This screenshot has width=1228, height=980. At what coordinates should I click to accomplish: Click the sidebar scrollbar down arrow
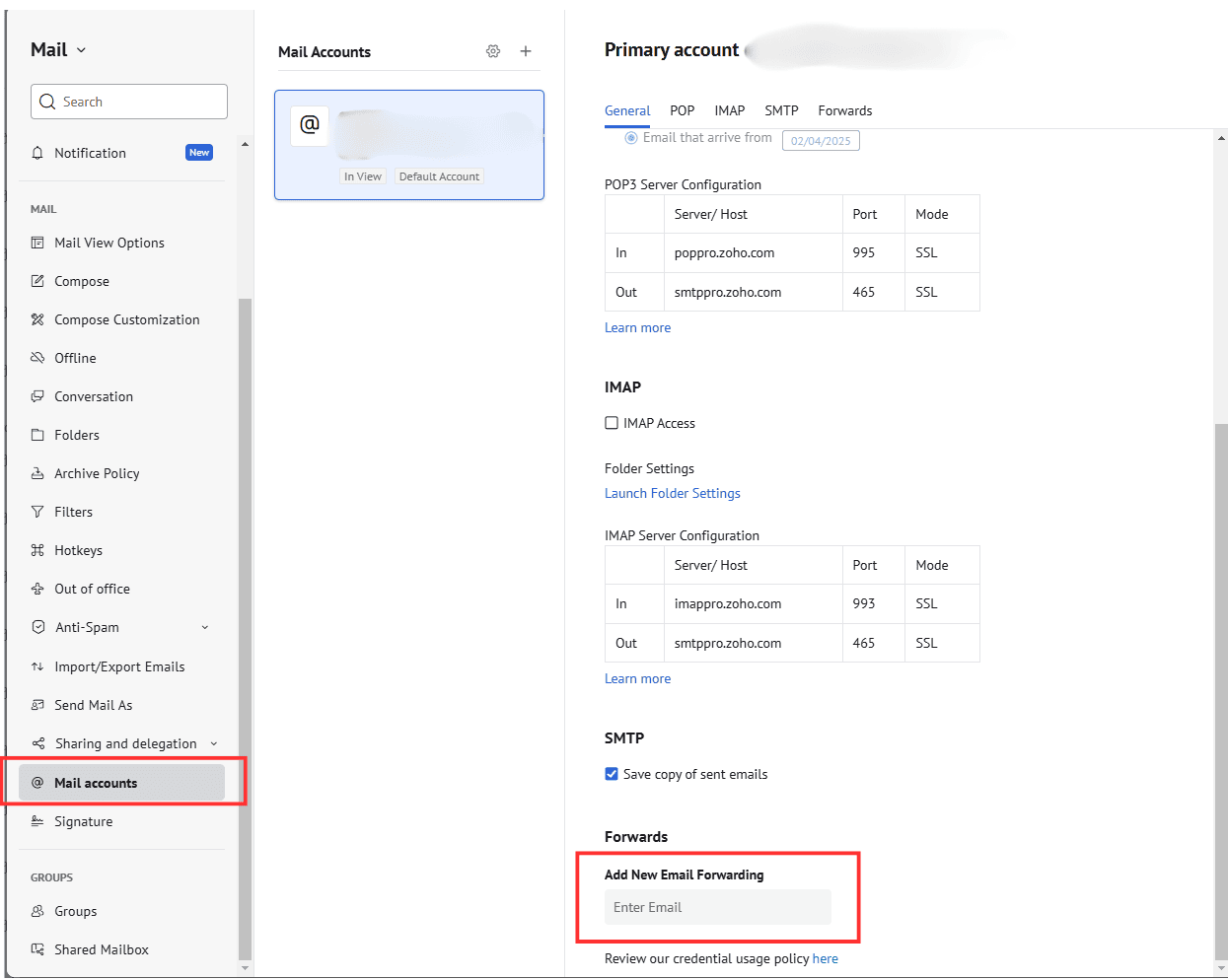click(x=245, y=969)
